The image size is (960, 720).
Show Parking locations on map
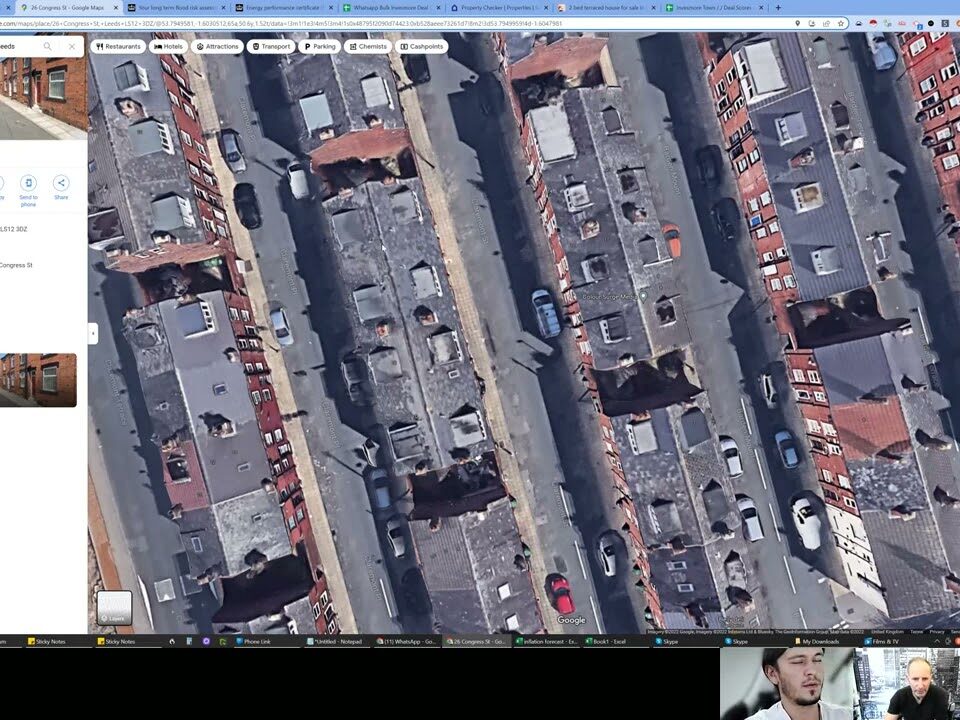pyautogui.click(x=319, y=46)
